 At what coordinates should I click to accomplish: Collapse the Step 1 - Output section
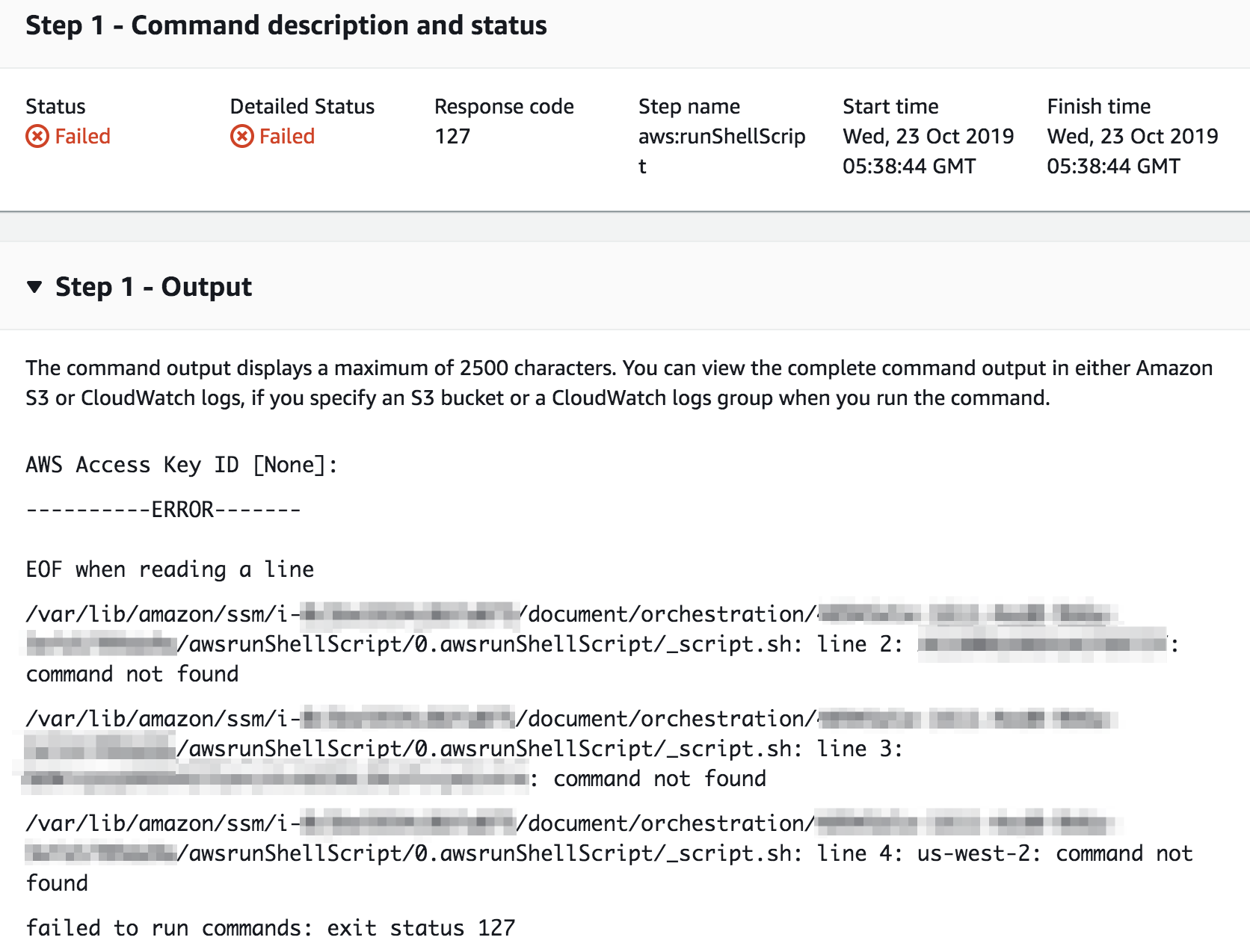coord(34,287)
